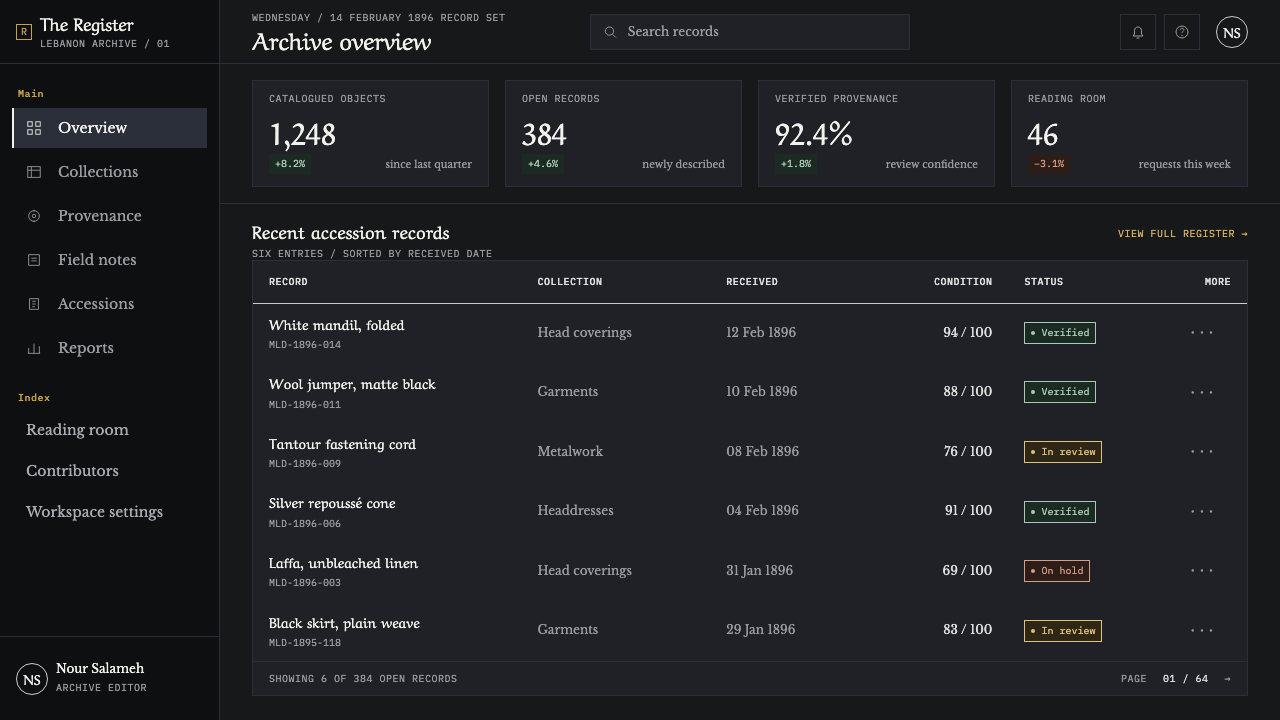Image resolution: width=1280 pixels, height=720 pixels.
Task: Go to next page arrow
Action: [x=1227, y=679]
